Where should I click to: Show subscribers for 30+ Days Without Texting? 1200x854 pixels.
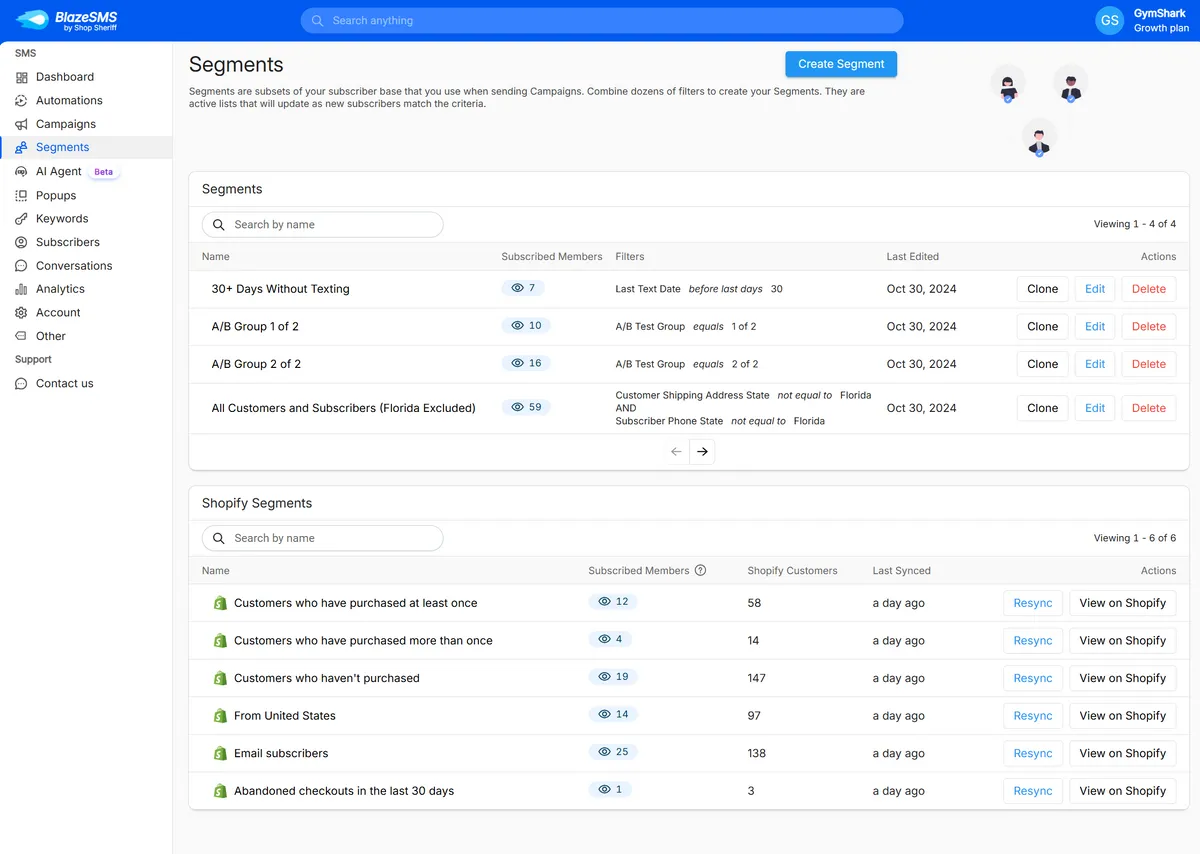tap(523, 287)
